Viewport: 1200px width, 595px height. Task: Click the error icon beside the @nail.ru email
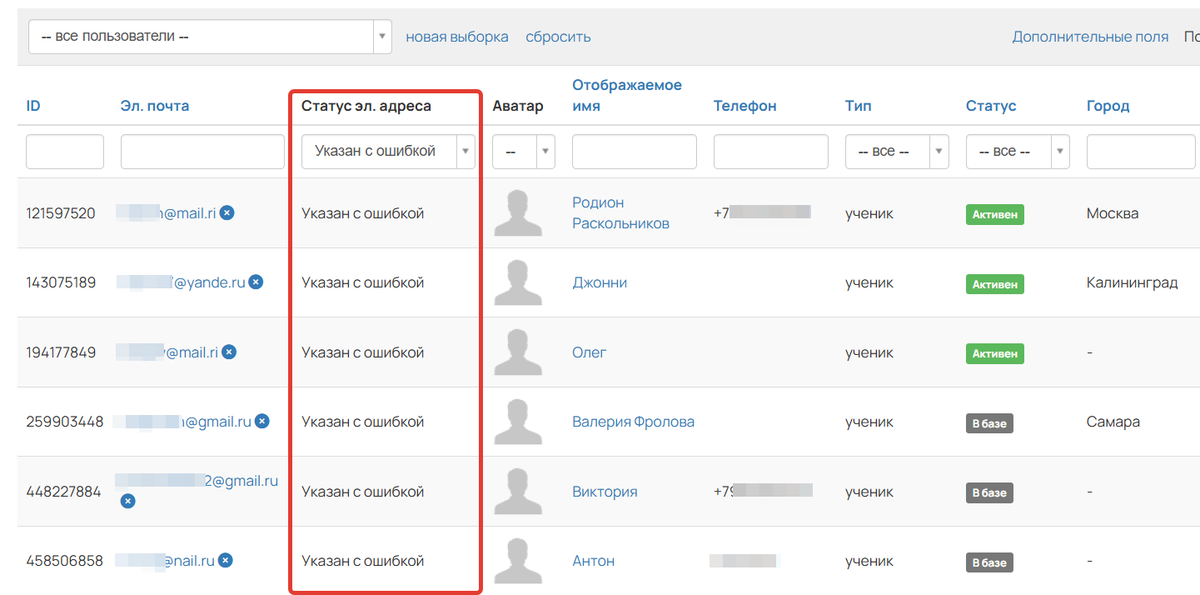click(x=226, y=561)
